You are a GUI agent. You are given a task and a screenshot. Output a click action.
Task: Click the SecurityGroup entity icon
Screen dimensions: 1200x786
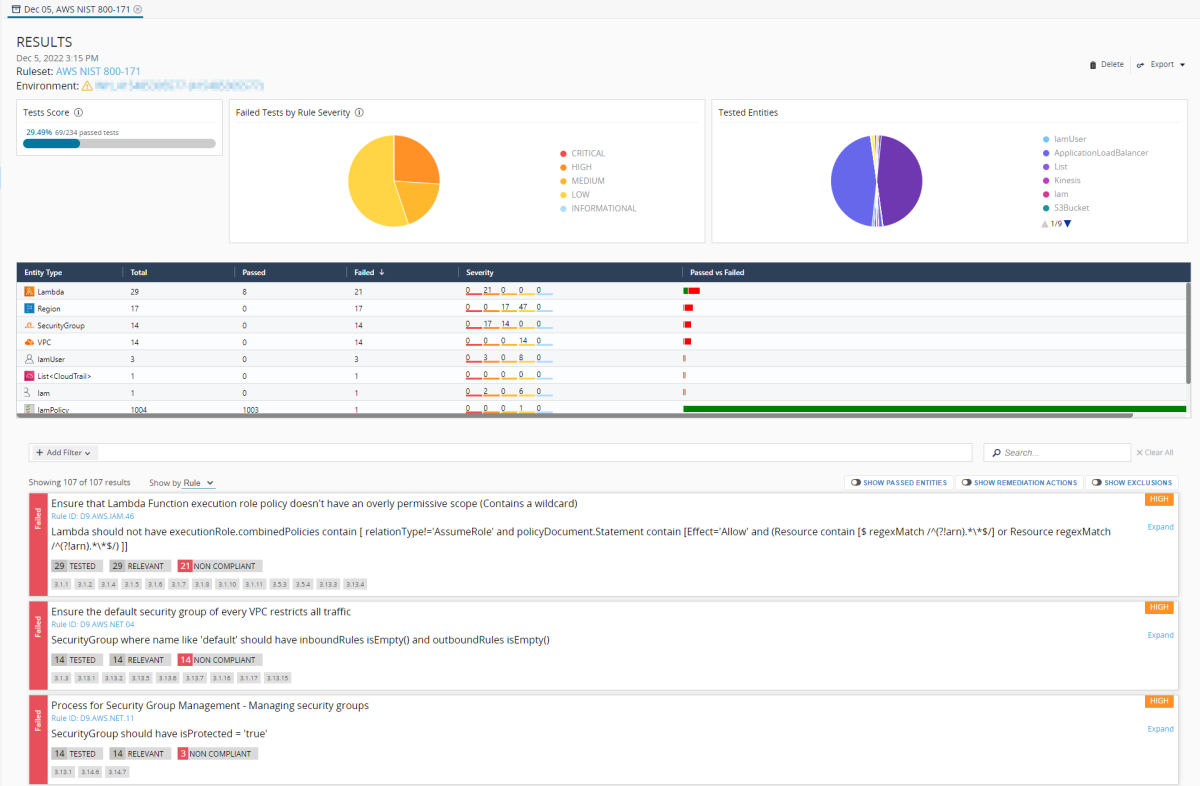point(29,325)
